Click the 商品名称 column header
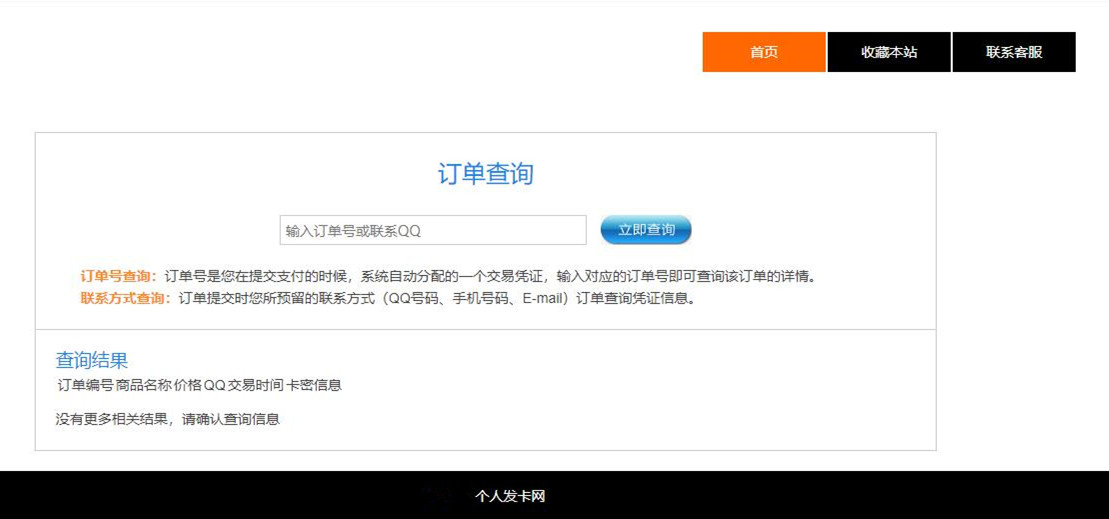 (x=144, y=385)
